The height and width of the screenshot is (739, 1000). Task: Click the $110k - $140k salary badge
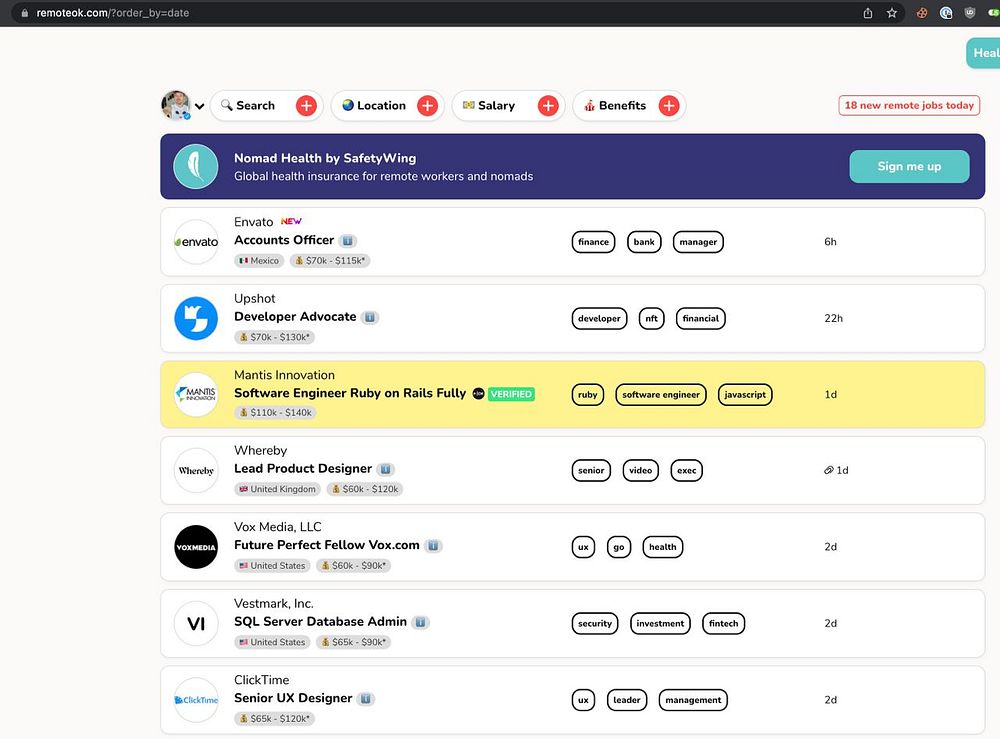point(276,413)
